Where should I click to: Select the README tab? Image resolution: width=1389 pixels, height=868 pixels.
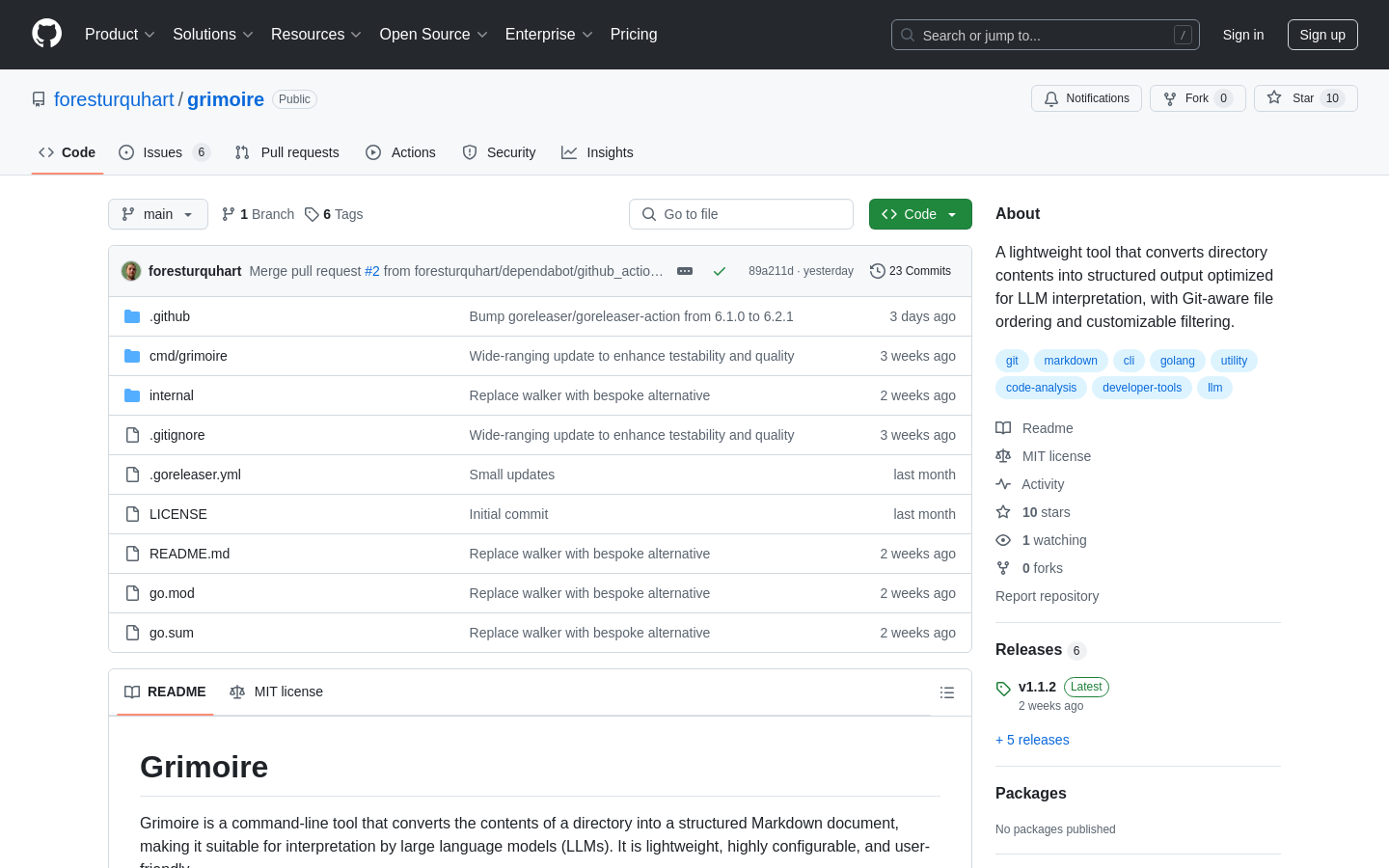click(x=165, y=692)
